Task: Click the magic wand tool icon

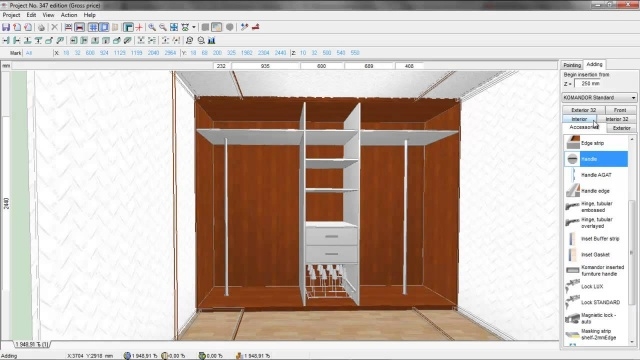Action: pyautogui.click(x=244, y=27)
